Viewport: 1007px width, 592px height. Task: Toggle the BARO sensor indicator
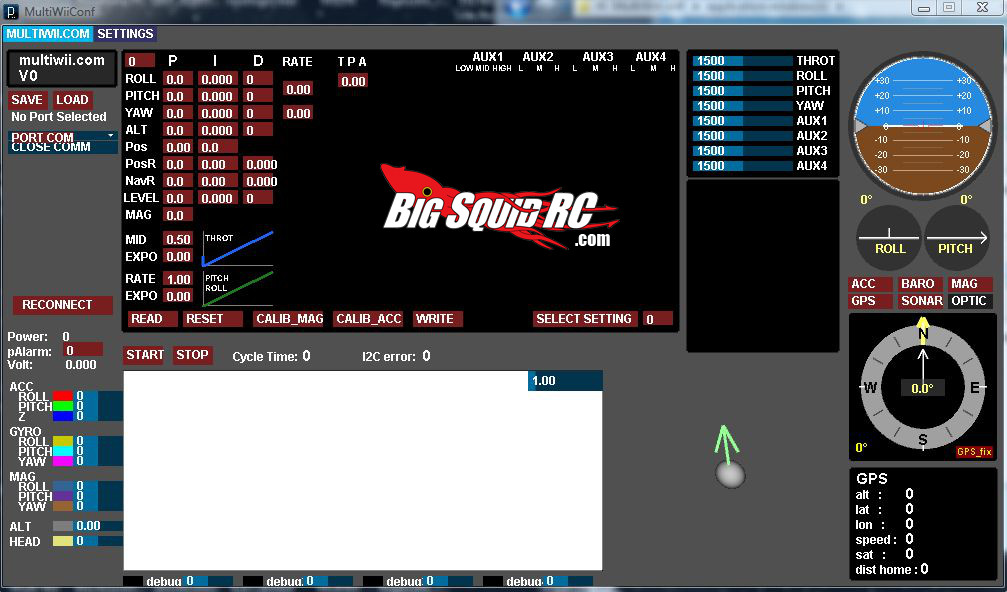pos(920,284)
